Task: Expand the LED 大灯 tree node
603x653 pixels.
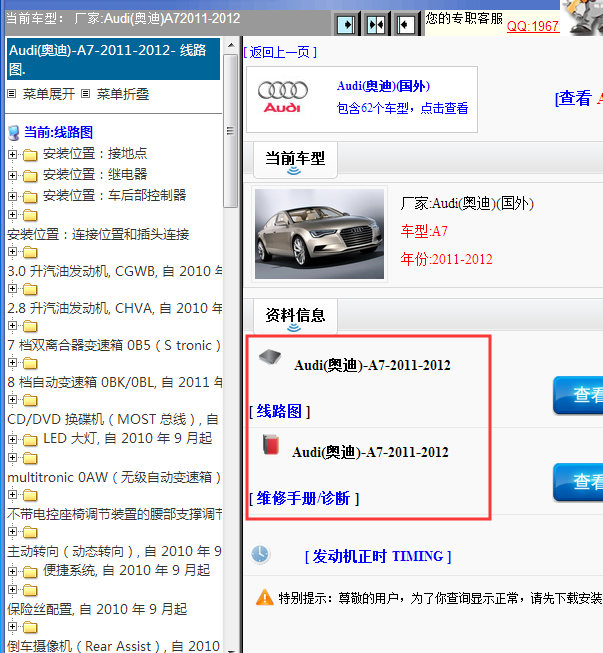Action: [x=12, y=439]
